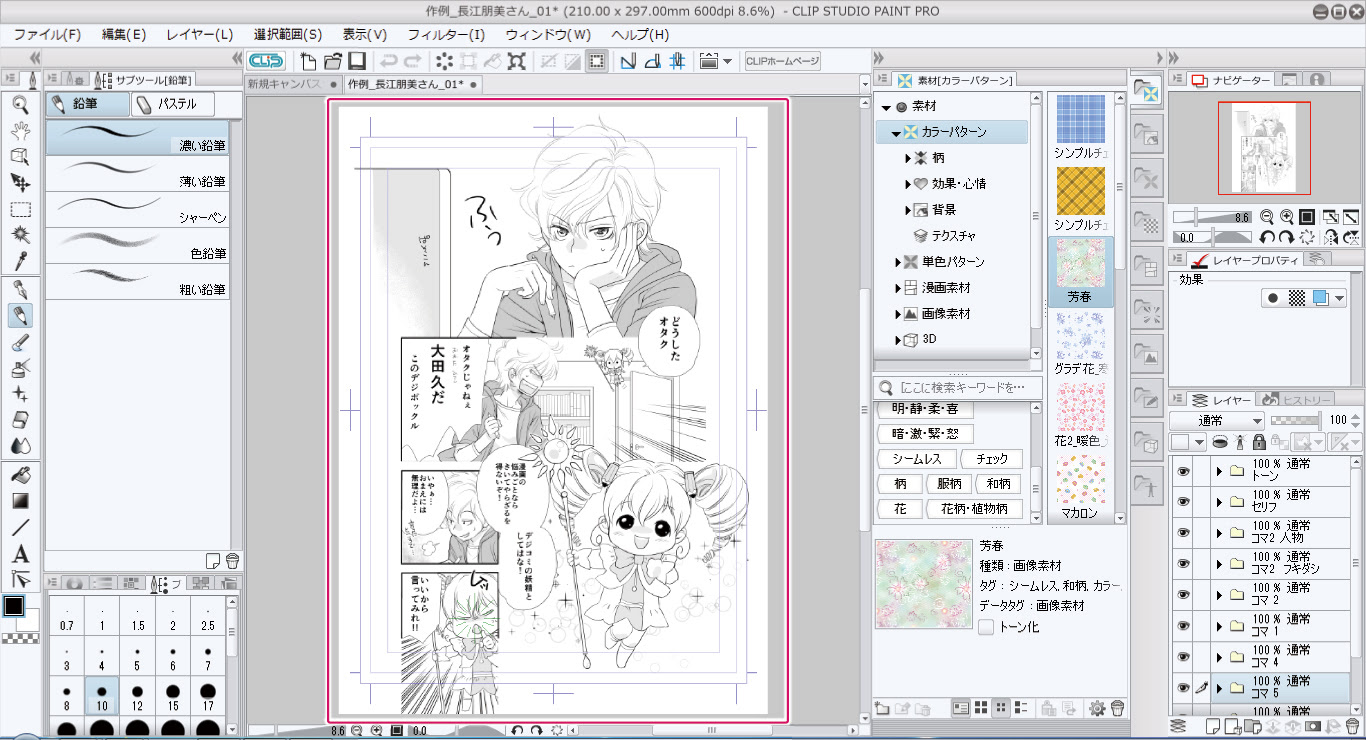The image size is (1366, 740).
Task: Hide the コマ2 フキダシ layer folder
Action: click(x=1184, y=564)
